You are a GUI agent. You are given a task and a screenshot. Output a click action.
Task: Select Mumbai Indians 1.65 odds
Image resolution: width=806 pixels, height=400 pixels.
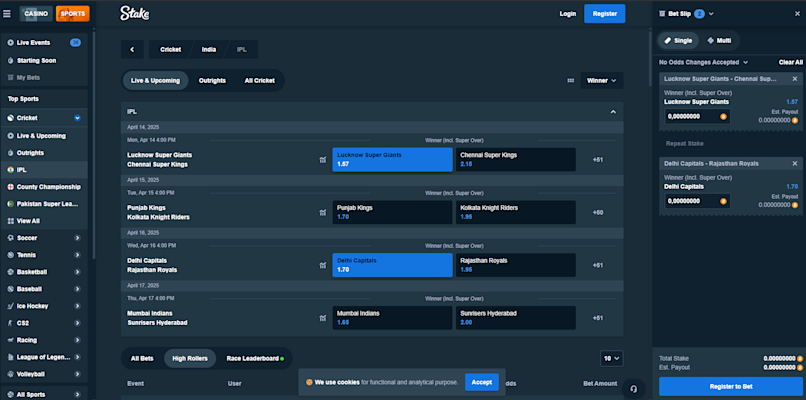pos(393,318)
